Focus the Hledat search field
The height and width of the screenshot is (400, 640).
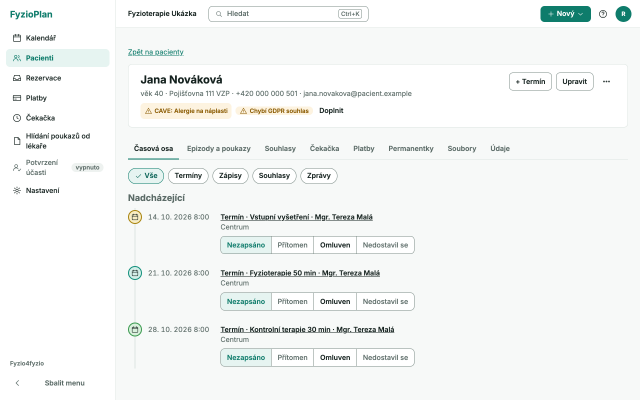tap(288, 14)
